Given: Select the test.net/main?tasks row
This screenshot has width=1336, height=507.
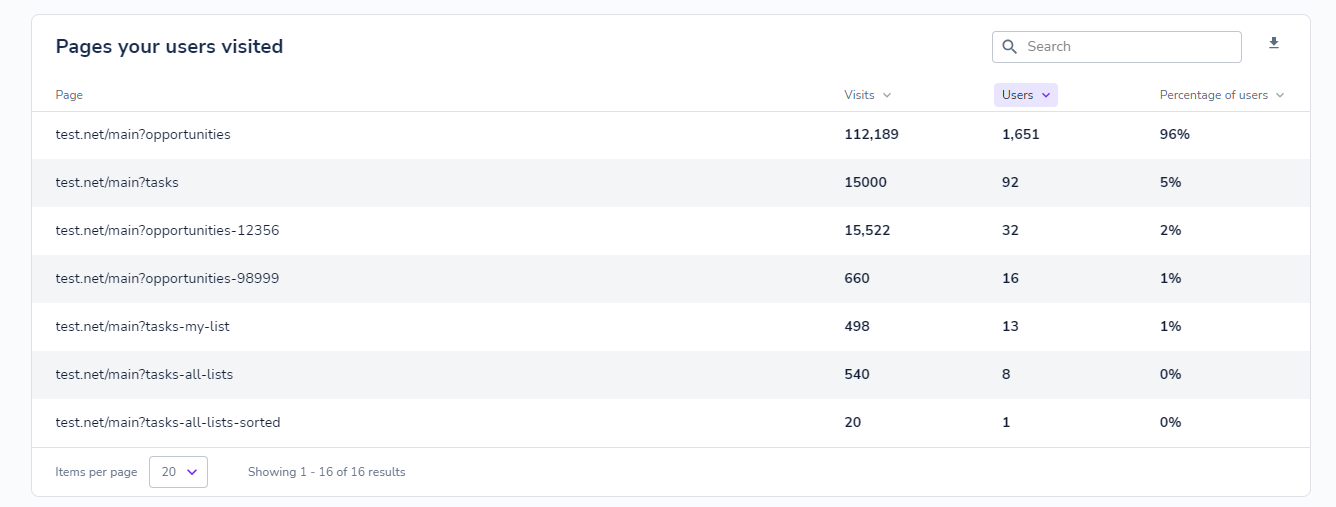Looking at the screenshot, I should point(117,182).
